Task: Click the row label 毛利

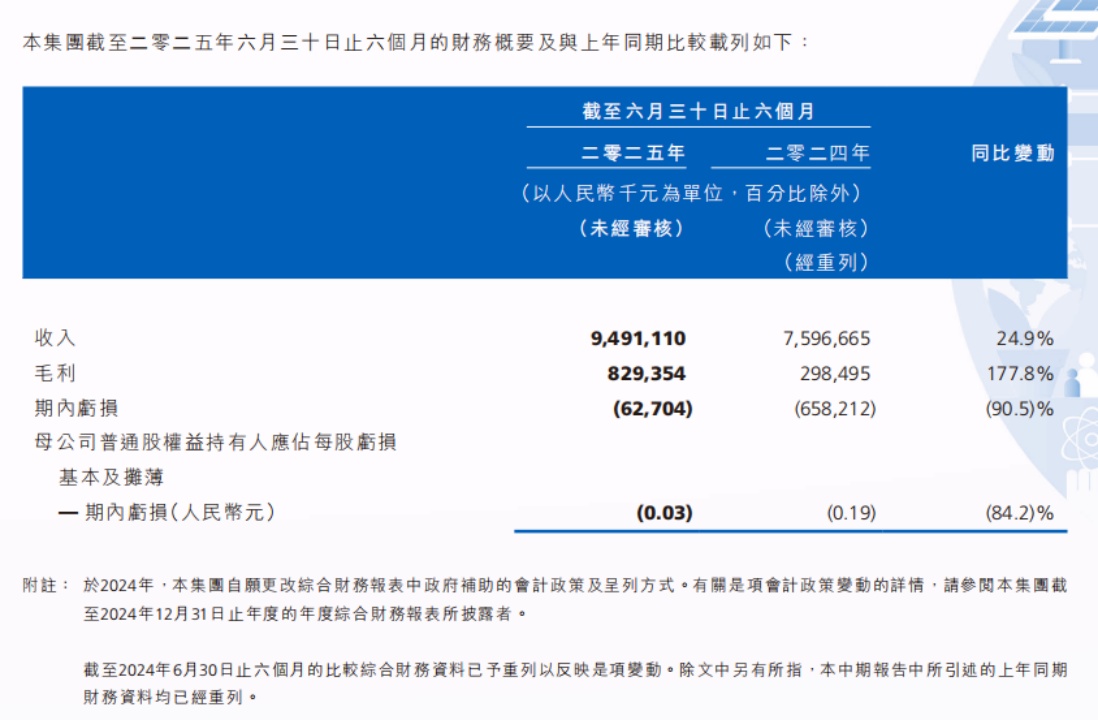Action: [x=55, y=373]
